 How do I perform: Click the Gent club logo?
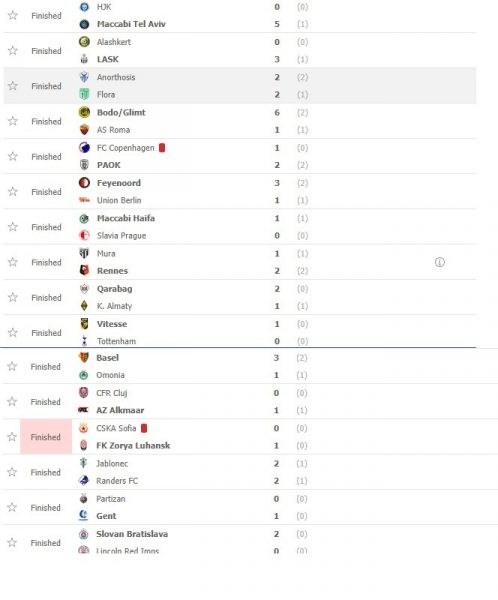click(x=83, y=516)
